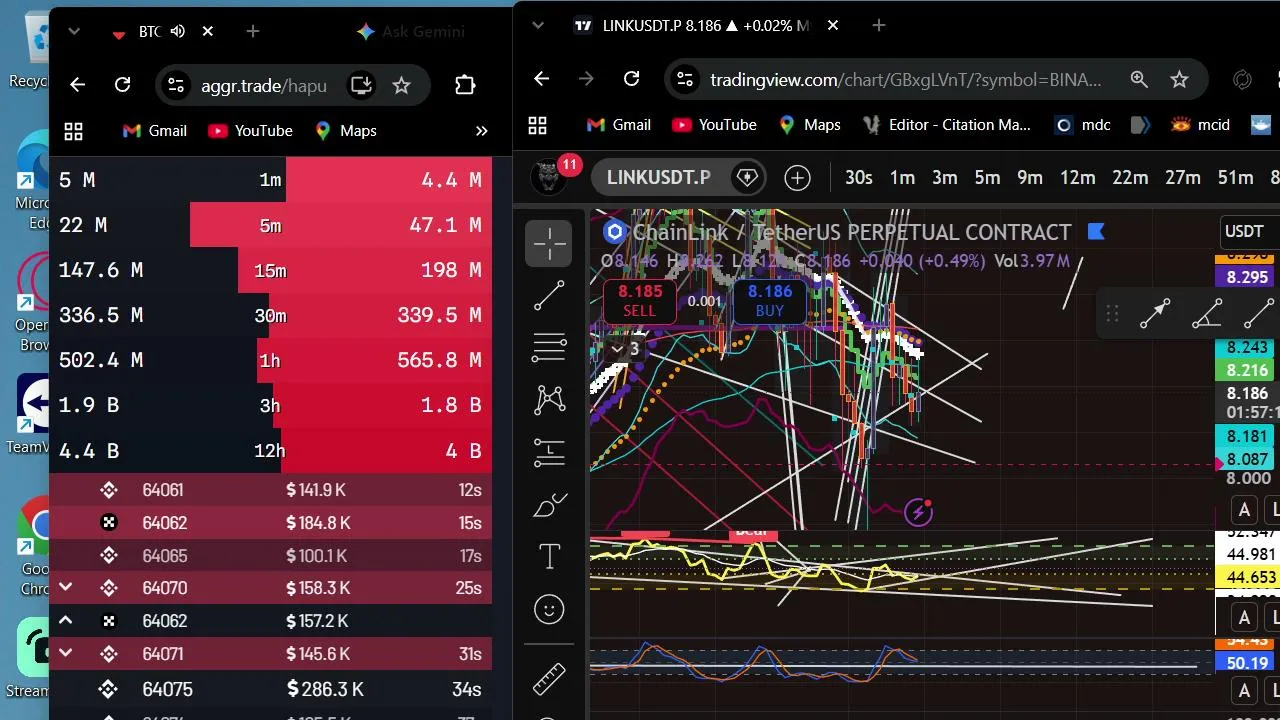
Task: Select the ruler measure tool
Action: (x=549, y=679)
